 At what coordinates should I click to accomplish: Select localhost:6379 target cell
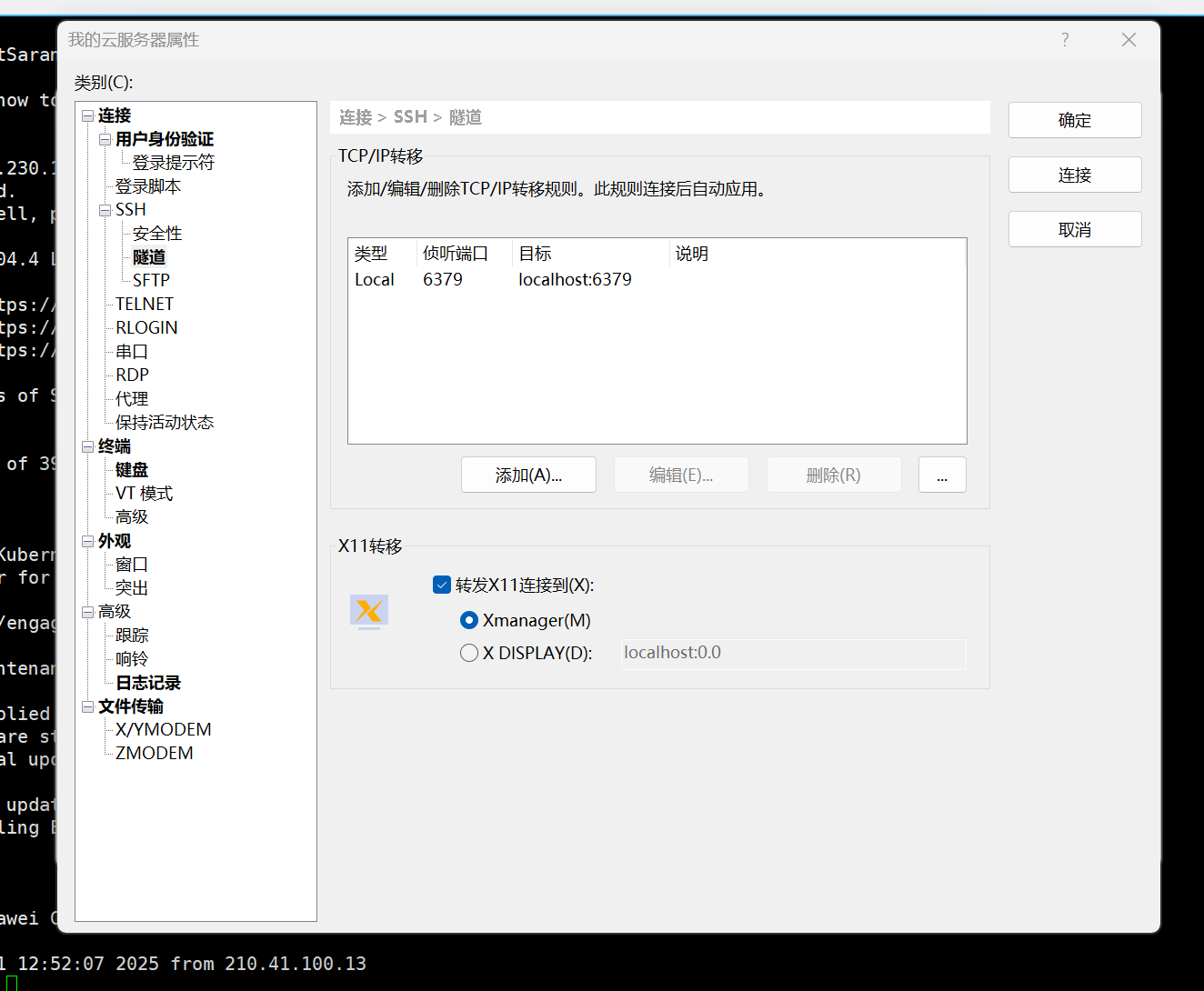[x=575, y=279]
